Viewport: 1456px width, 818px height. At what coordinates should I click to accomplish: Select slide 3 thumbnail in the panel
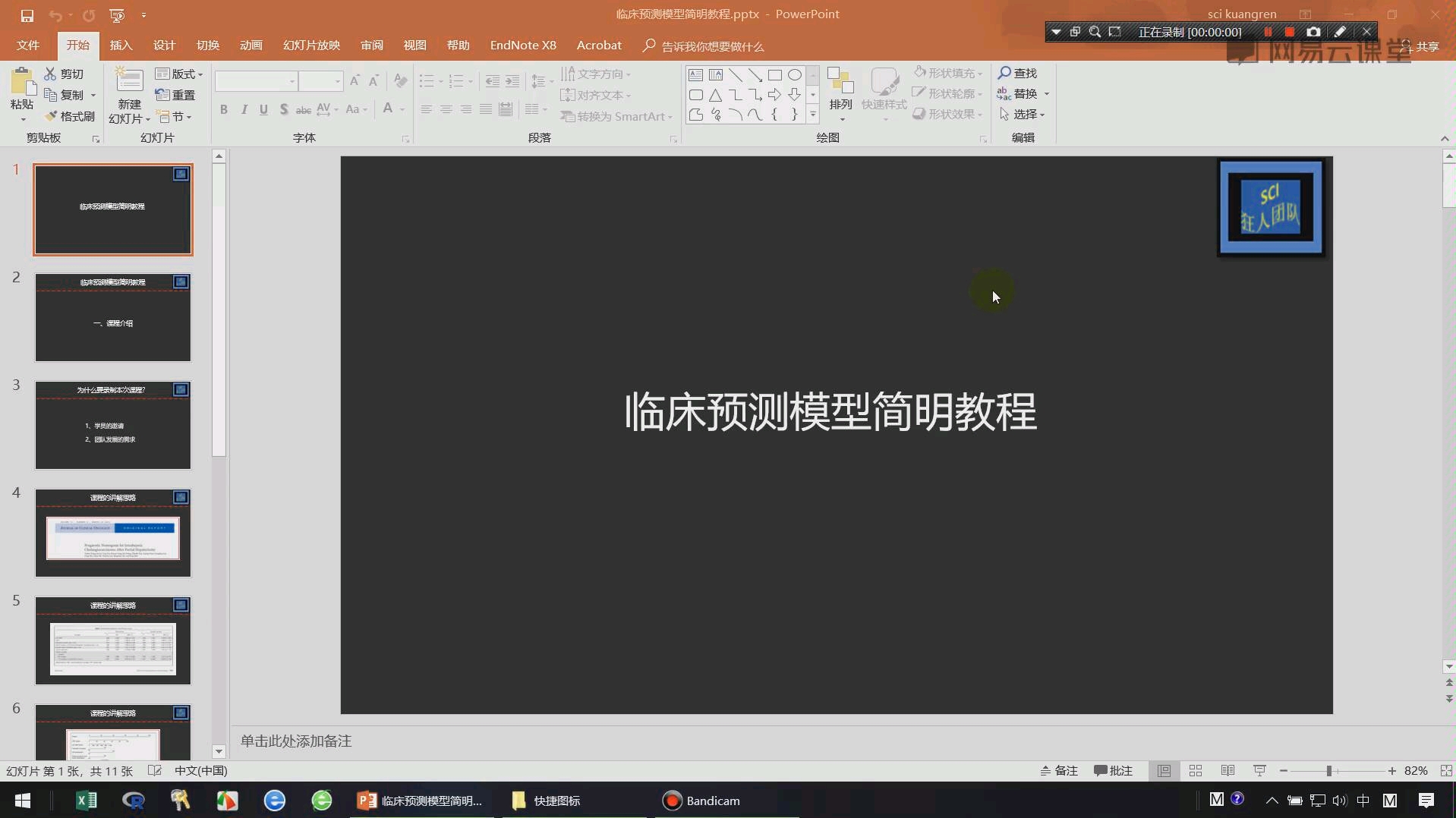pos(112,425)
